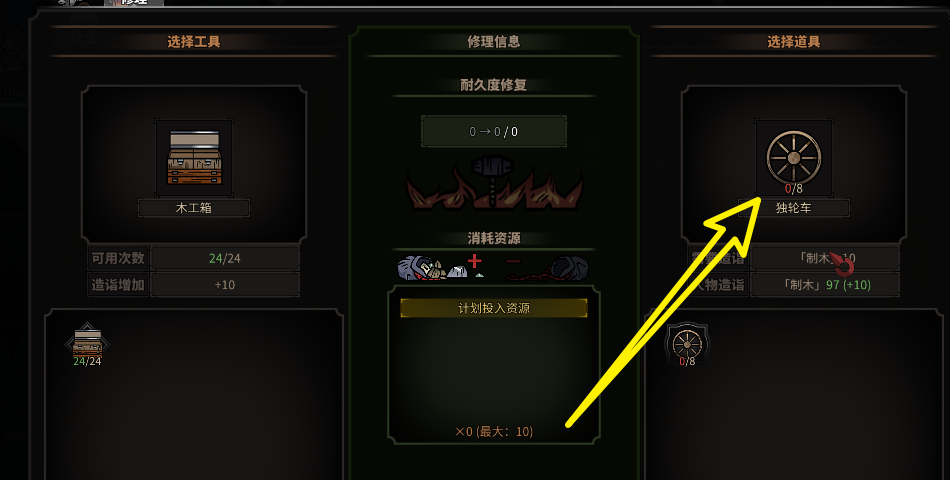950x480 pixels.
Task: Click the red minus resource icon
Action: pyautogui.click(x=513, y=261)
